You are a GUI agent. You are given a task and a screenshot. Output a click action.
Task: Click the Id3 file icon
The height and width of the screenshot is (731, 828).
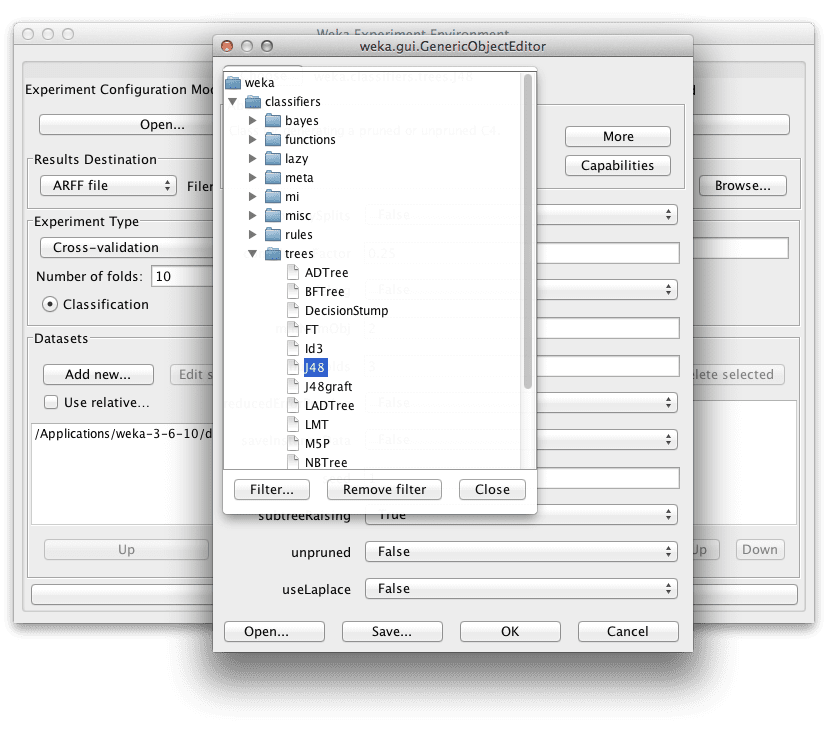pos(293,348)
